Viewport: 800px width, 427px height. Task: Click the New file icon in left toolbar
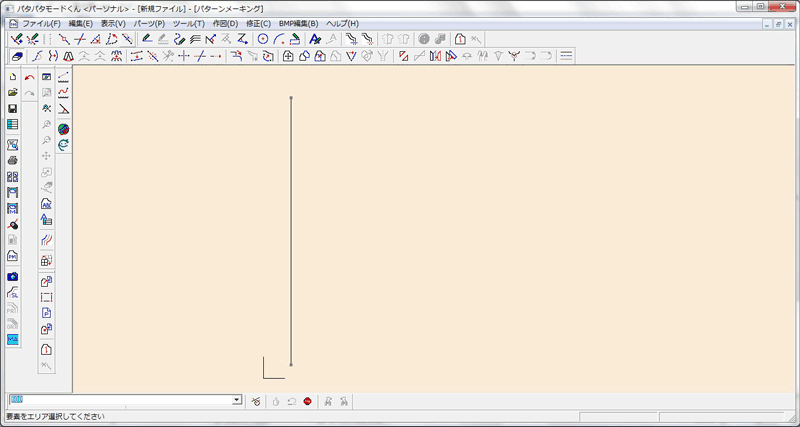click(x=12, y=77)
